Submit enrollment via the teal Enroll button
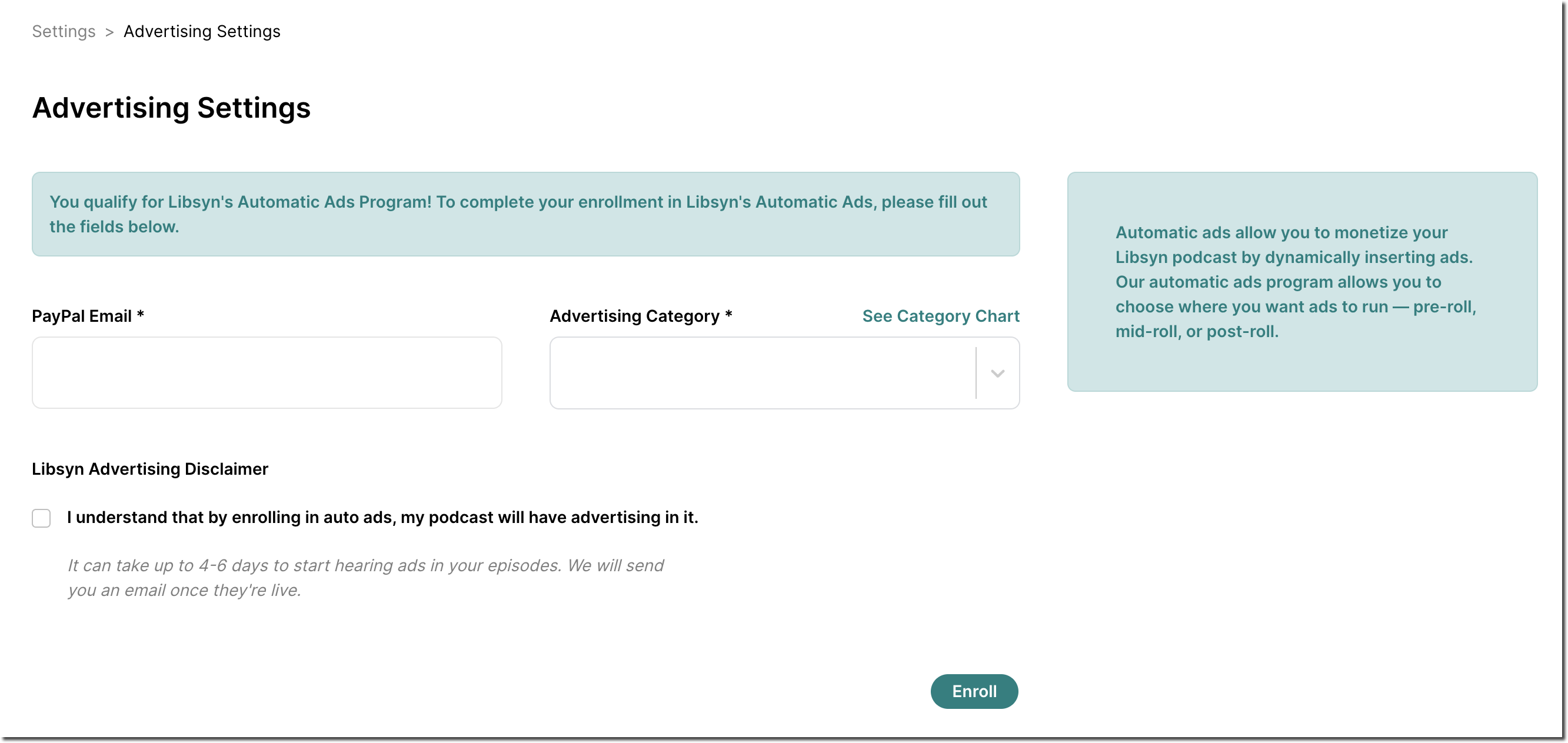This screenshot has width=1568, height=743. pos(973,691)
